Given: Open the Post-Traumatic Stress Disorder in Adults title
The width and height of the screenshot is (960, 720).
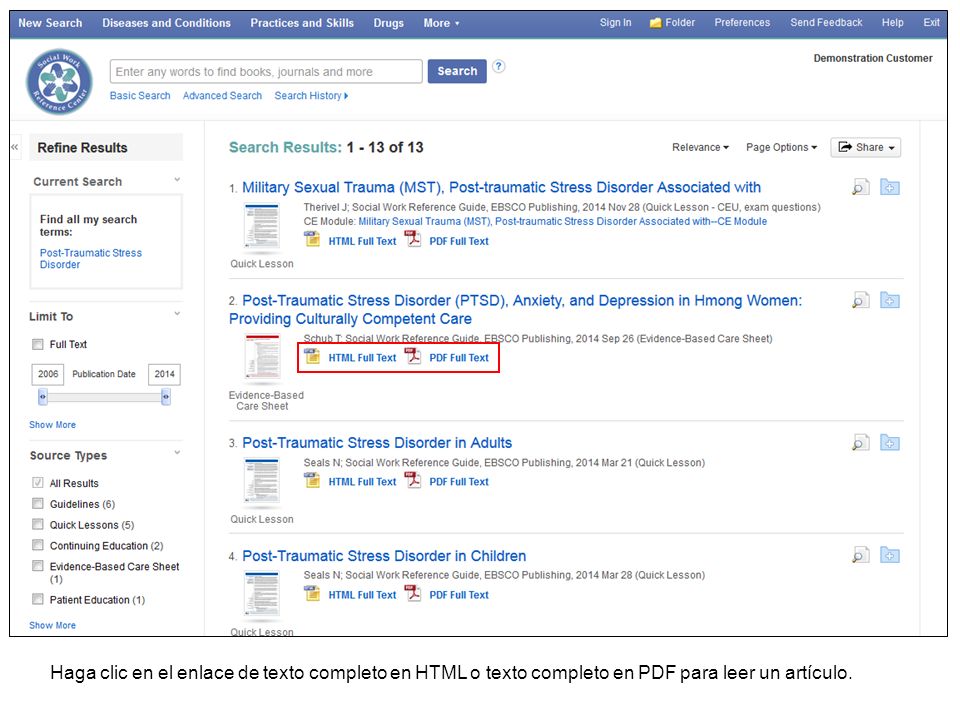Looking at the screenshot, I should coord(377,443).
